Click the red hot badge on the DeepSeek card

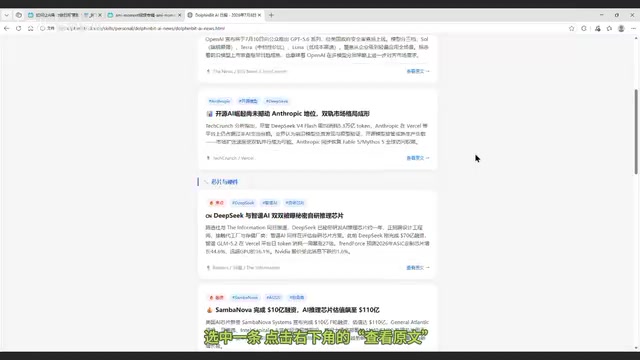(217, 203)
